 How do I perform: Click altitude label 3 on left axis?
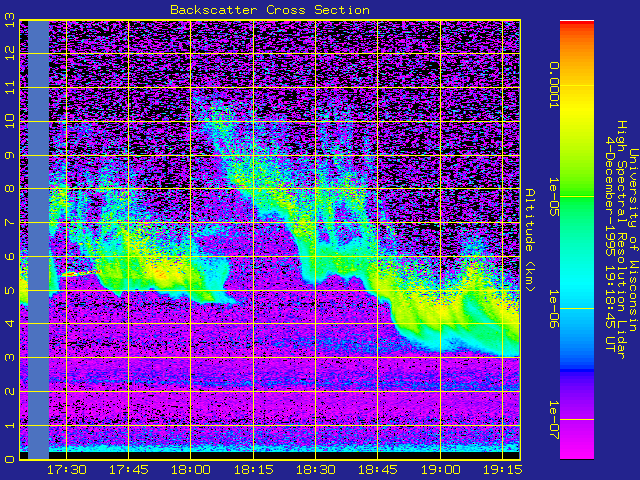[10, 358]
